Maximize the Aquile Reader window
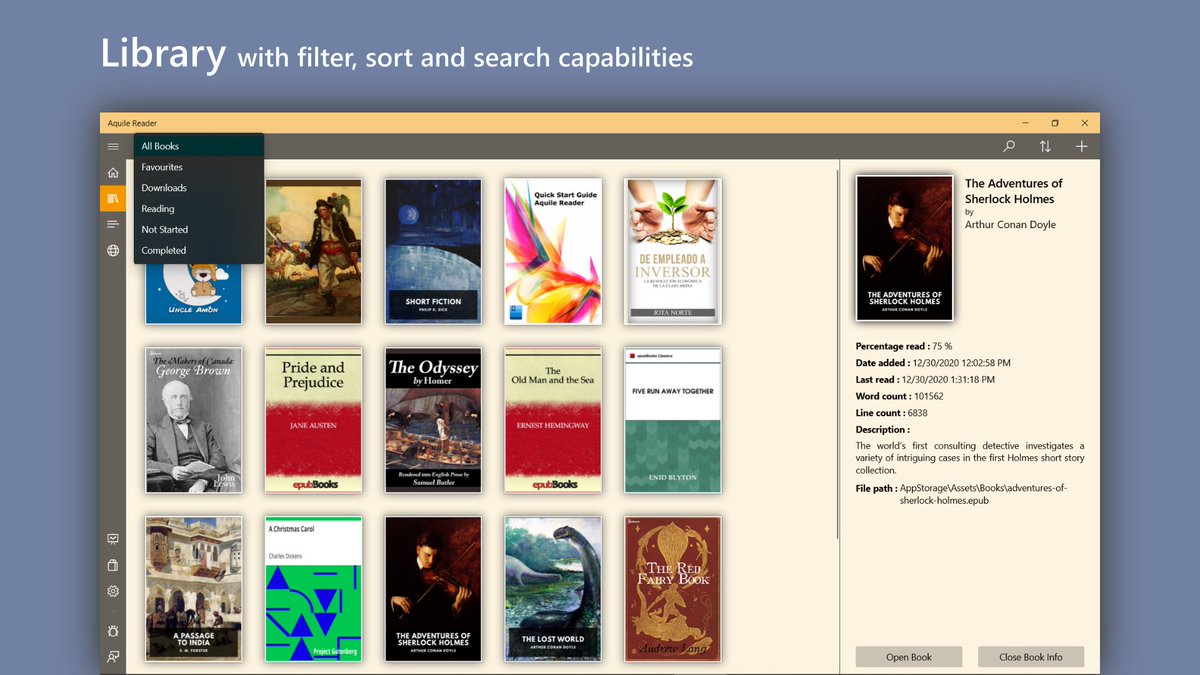The height and width of the screenshot is (675, 1200). (x=1055, y=123)
